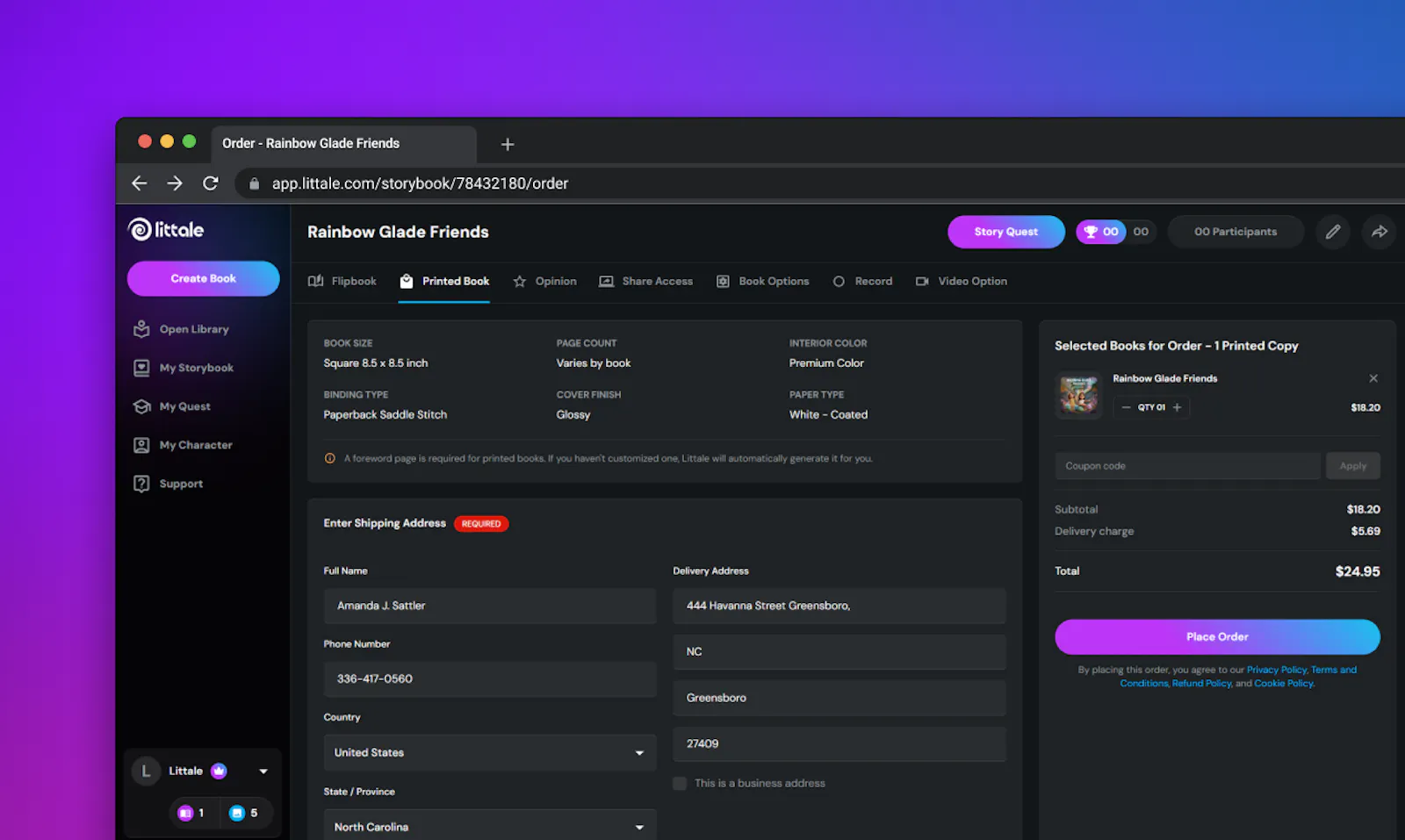Screen dimensions: 1405x840
Task: Click the share arrow icon
Action: pos(1379,232)
